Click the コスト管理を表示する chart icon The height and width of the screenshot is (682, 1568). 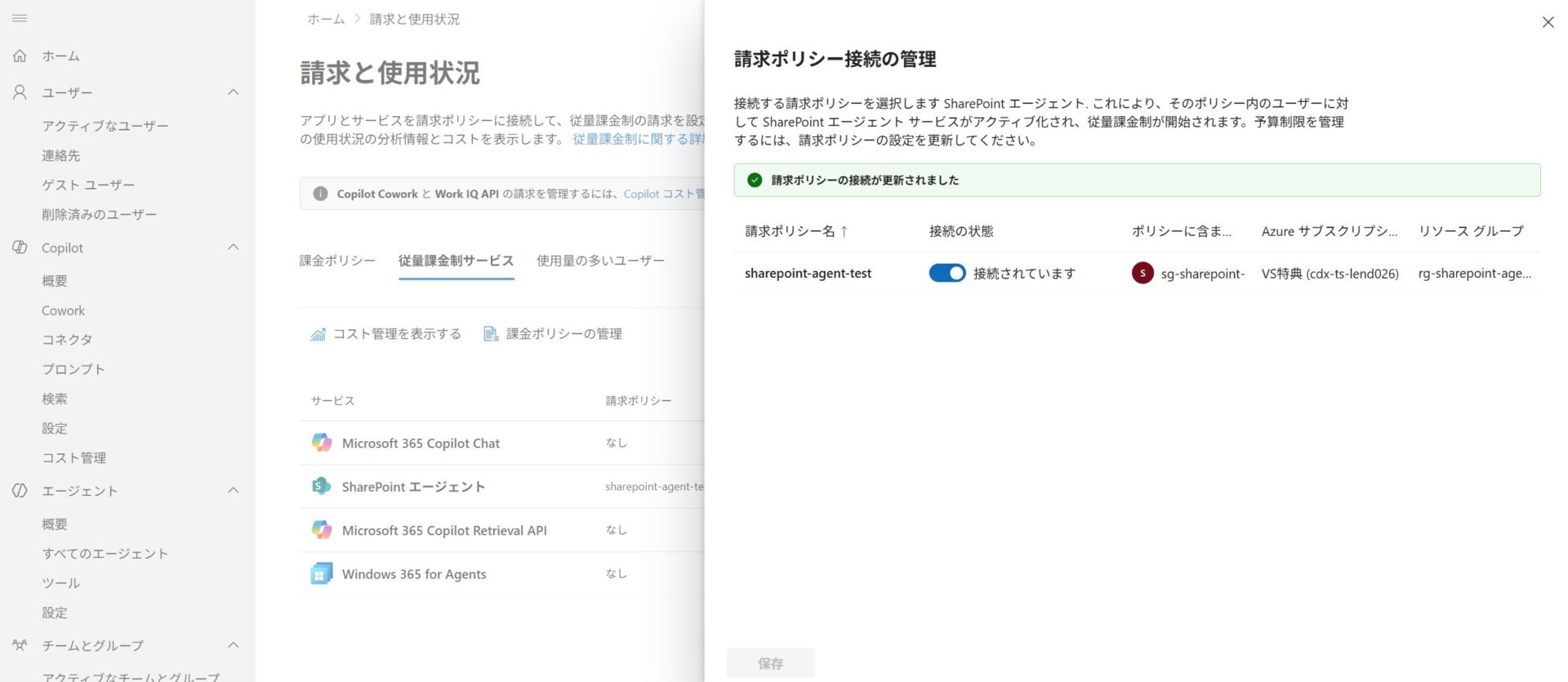pyautogui.click(x=318, y=334)
